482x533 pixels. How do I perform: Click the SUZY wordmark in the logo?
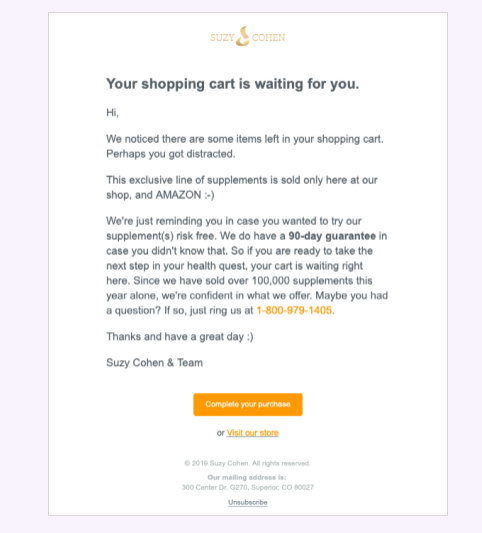[222, 37]
